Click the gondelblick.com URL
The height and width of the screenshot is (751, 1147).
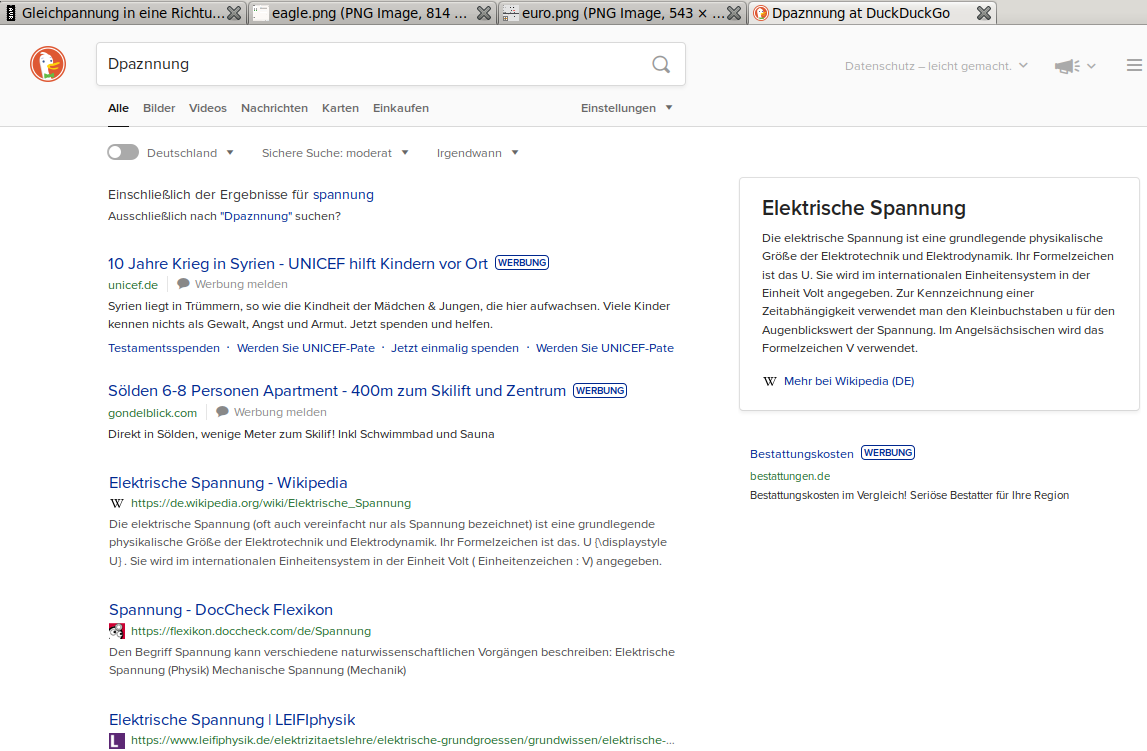(152, 412)
